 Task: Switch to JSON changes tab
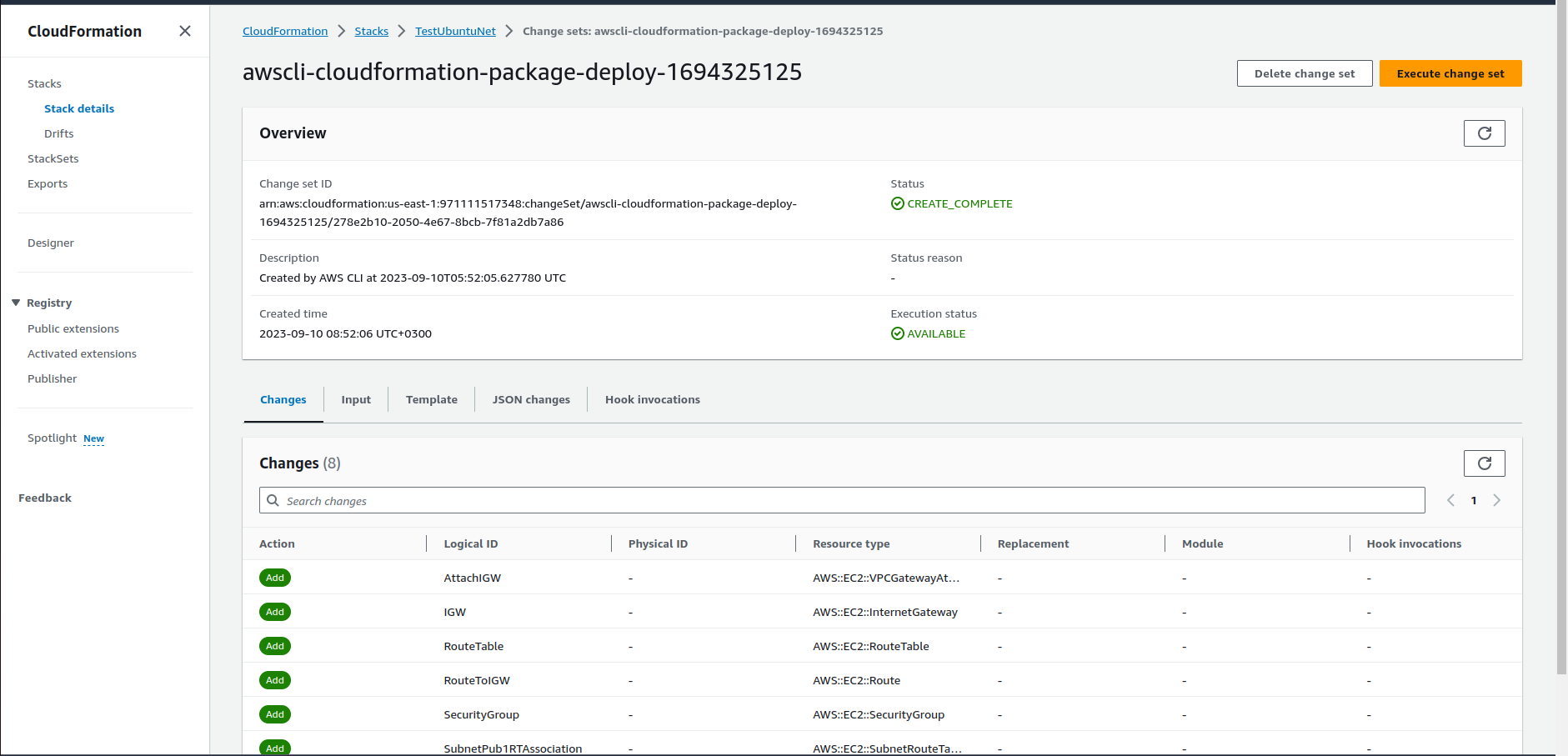[x=531, y=400]
